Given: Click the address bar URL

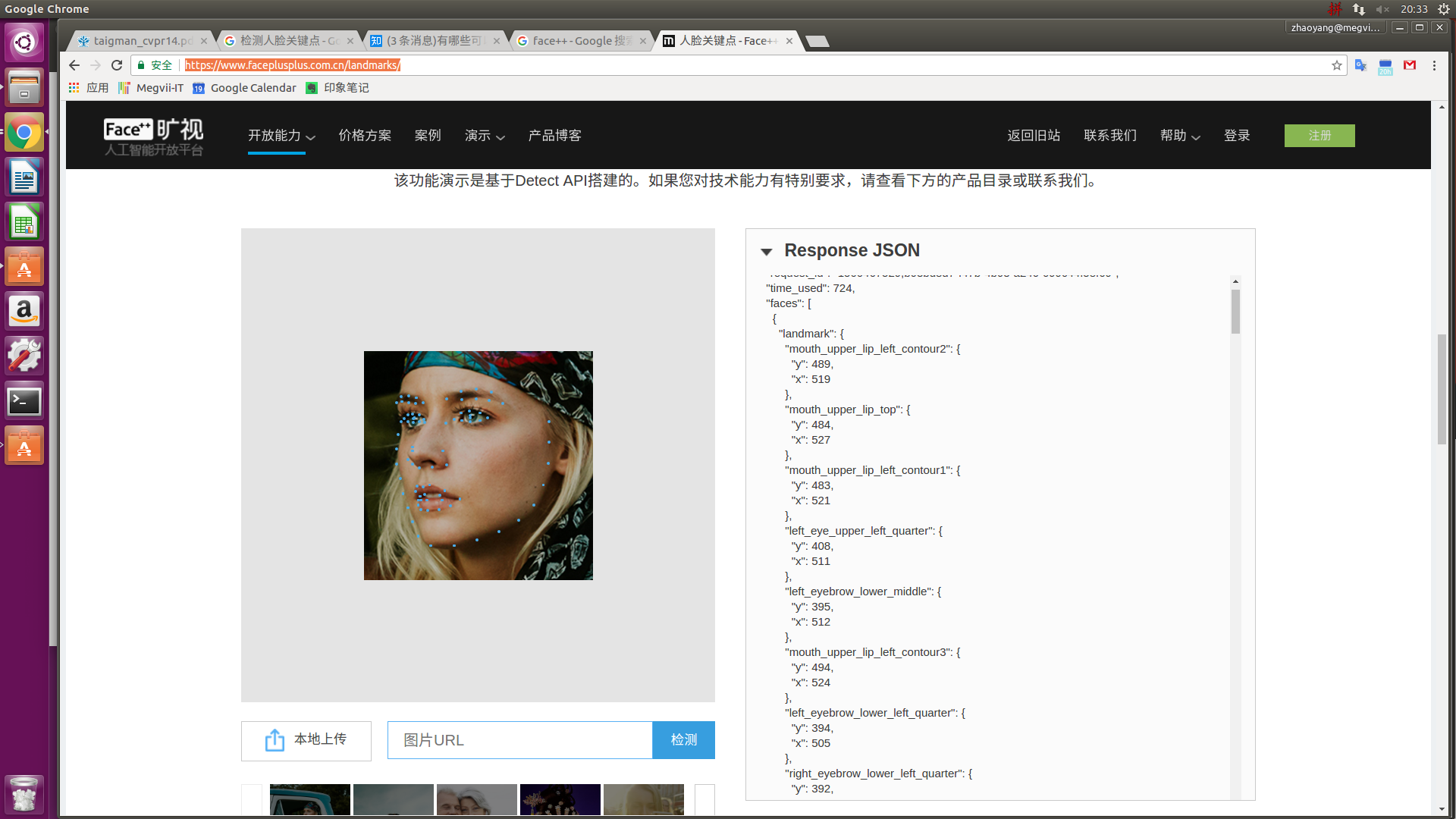Looking at the screenshot, I should [x=293, y=65].
